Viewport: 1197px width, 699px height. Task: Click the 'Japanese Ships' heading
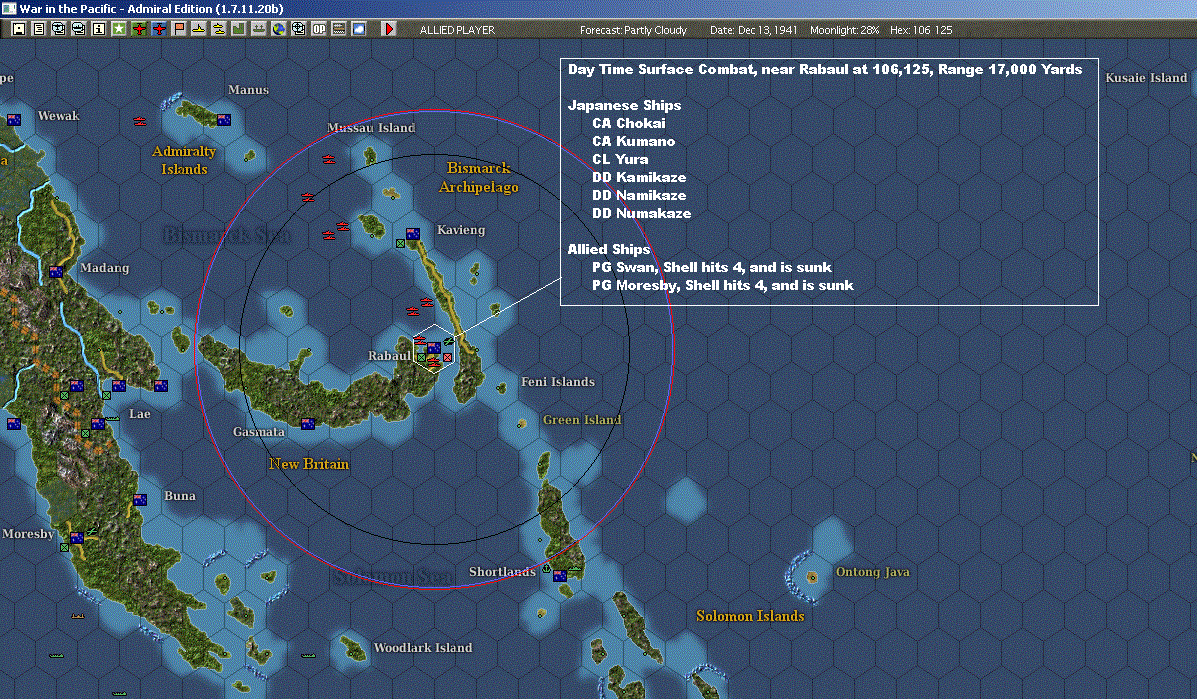[624, 105]
